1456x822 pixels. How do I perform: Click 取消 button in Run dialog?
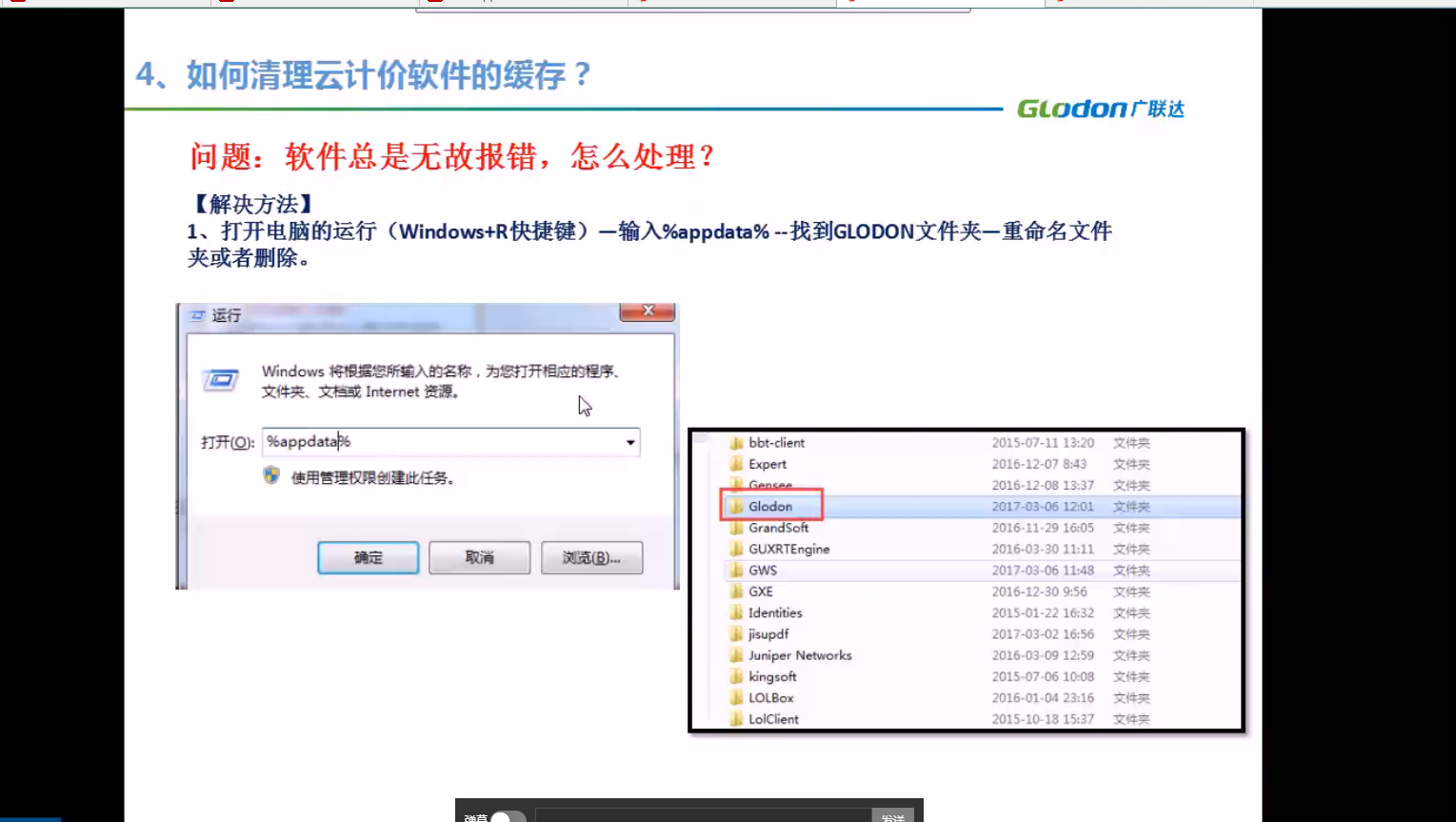479,557
